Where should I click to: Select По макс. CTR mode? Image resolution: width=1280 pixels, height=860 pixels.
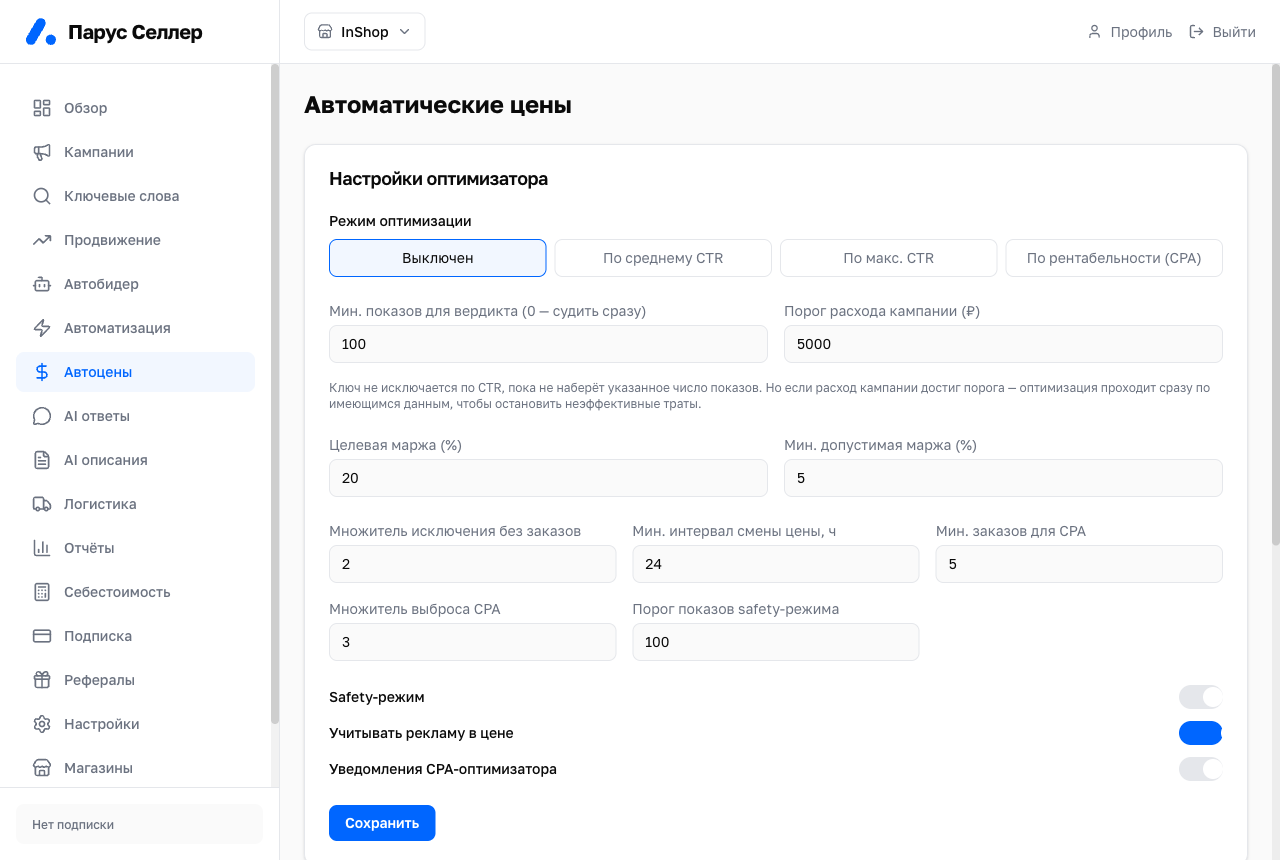point(889,258)
